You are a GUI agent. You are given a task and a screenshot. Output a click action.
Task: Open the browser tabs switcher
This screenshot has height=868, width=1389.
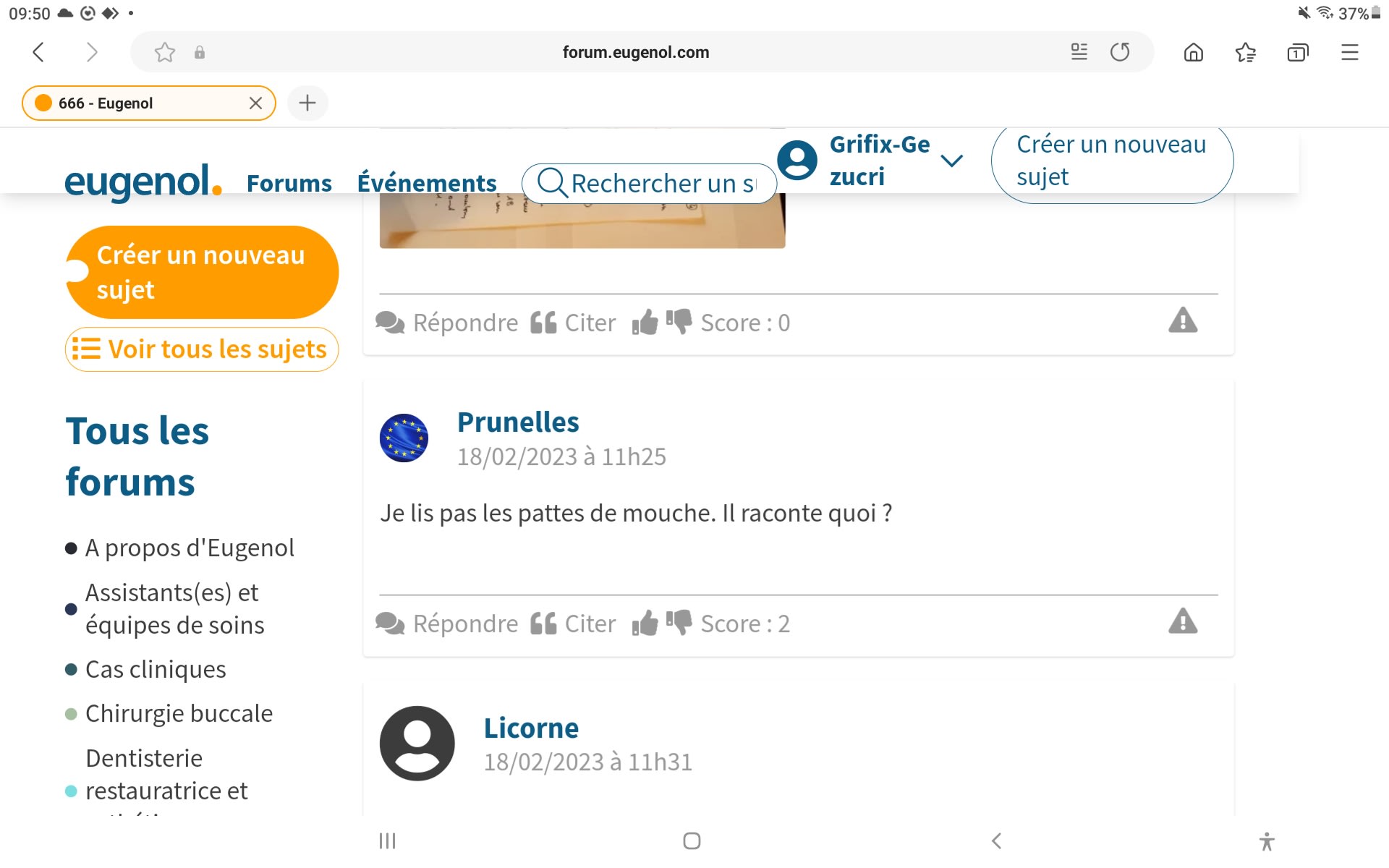1297,52
